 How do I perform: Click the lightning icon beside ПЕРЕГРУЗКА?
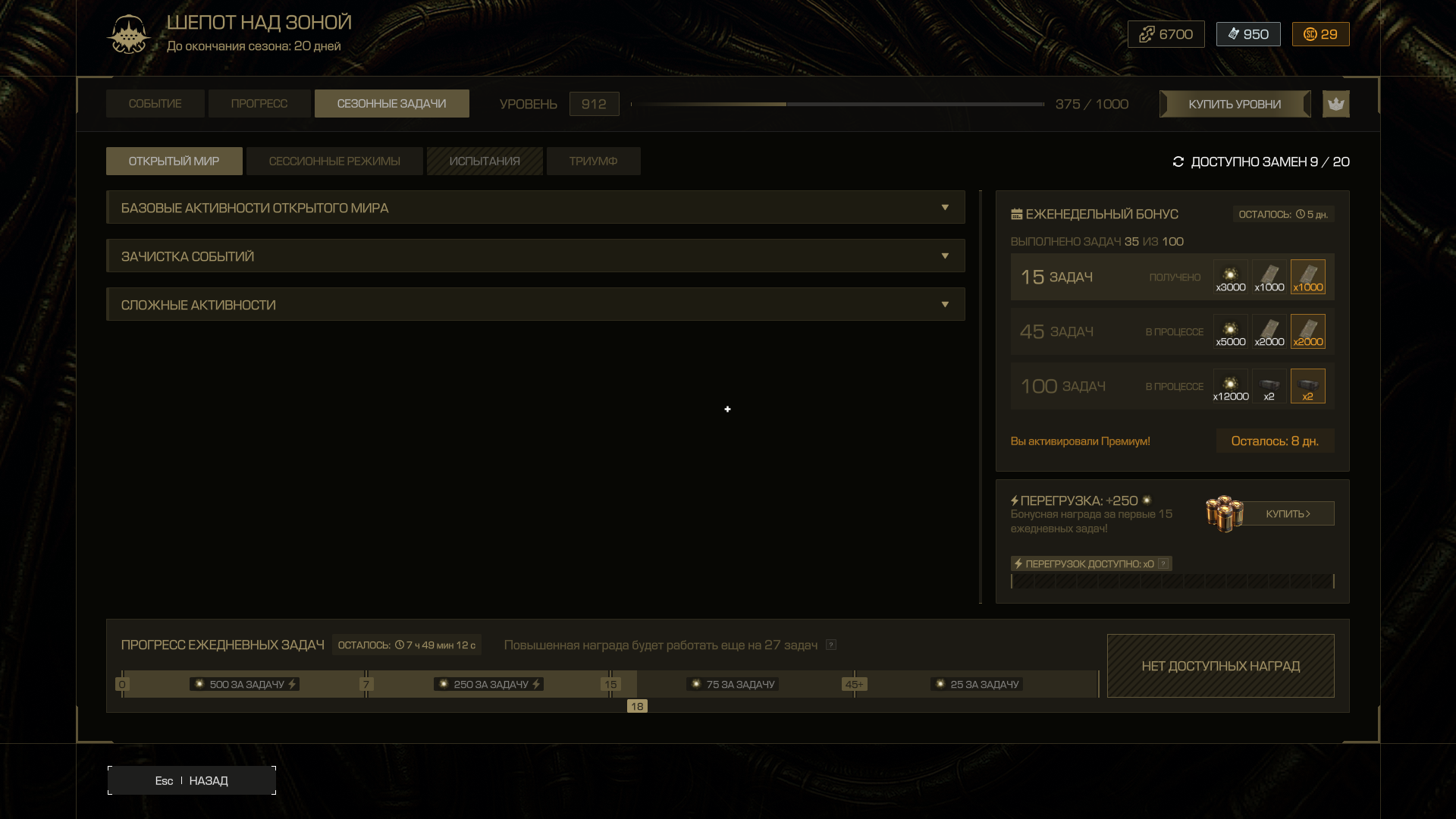pyautogui.click(x=1015, y=500)
